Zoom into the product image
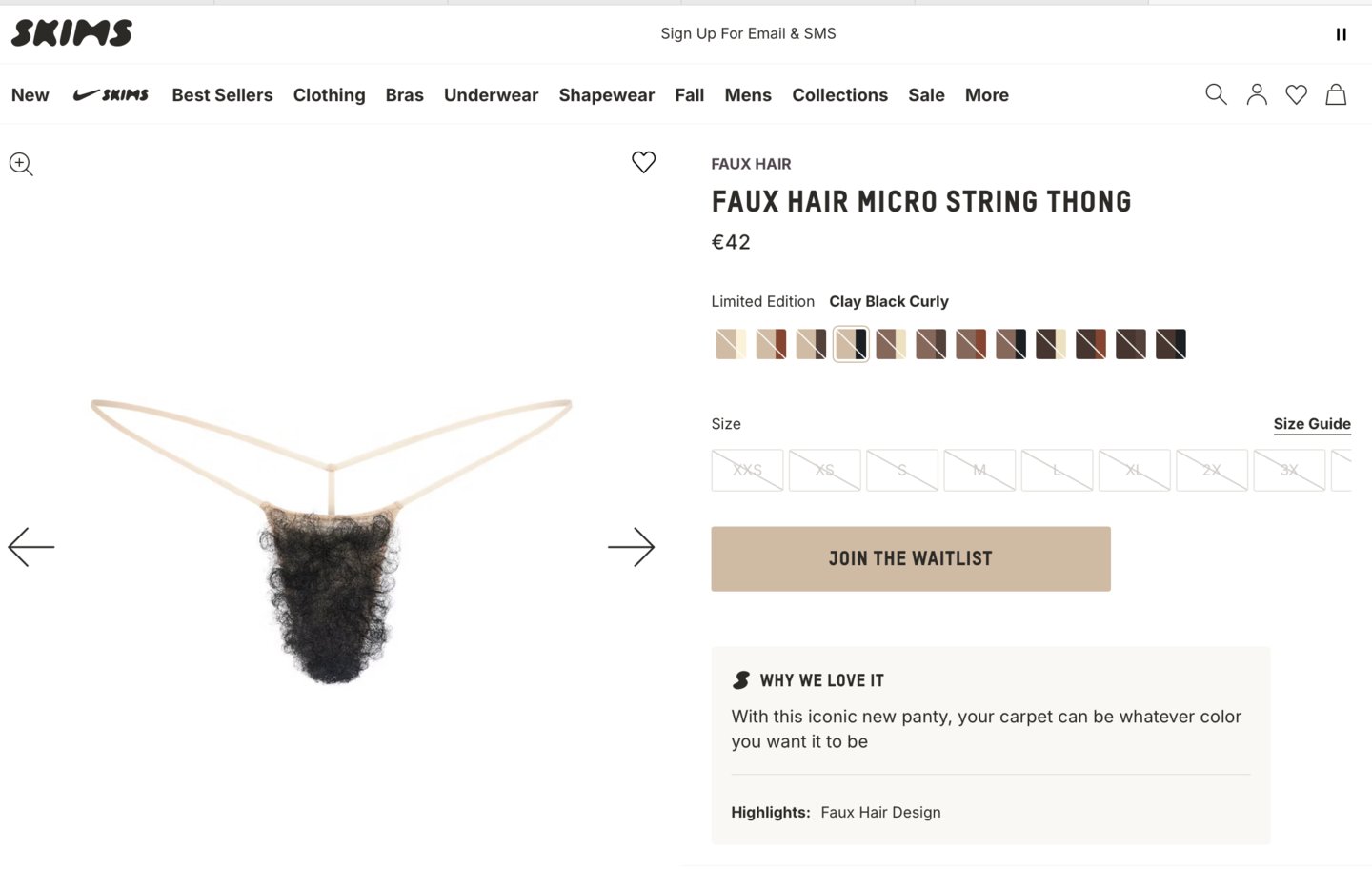Viewport: 1372px width, 870px height. (x=21, y=165)
